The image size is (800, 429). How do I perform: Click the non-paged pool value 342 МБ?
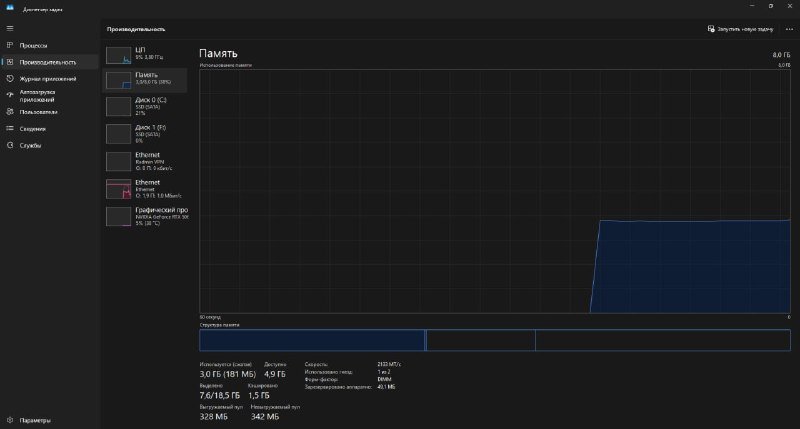pos(265,417)
